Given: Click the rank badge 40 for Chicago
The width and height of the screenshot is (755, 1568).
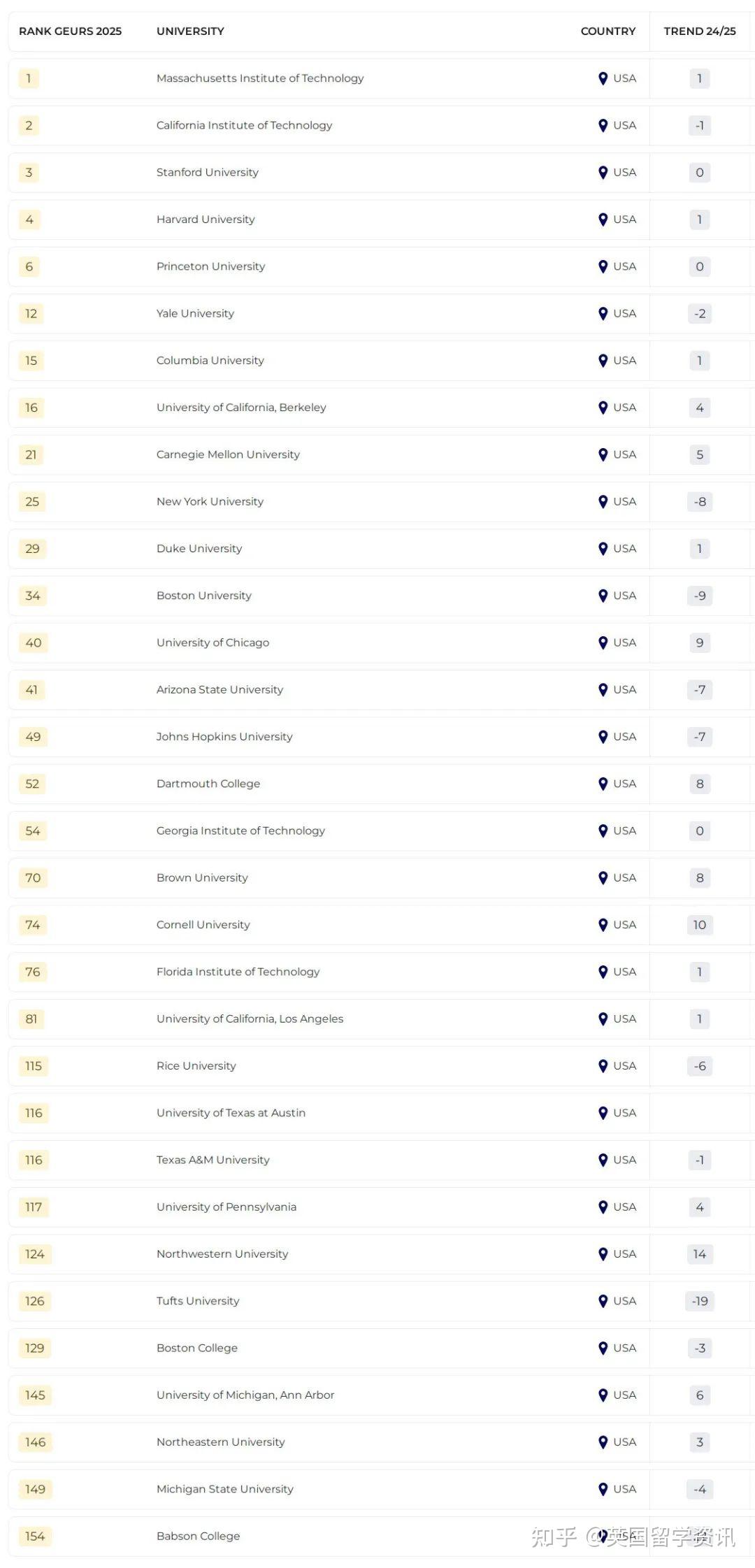Looking at the screenshot, I should (34, 642).
